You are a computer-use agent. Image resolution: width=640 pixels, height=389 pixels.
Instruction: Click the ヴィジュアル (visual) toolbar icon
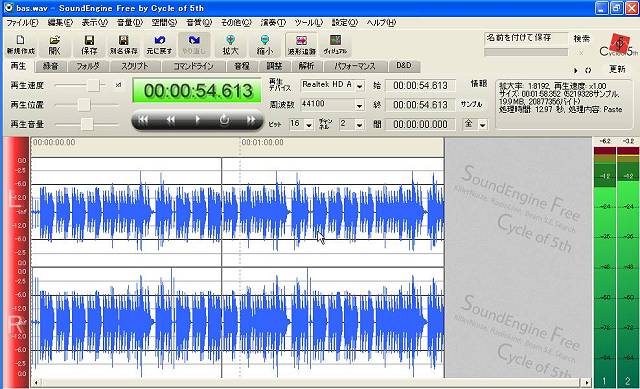[x=335, y=44]
